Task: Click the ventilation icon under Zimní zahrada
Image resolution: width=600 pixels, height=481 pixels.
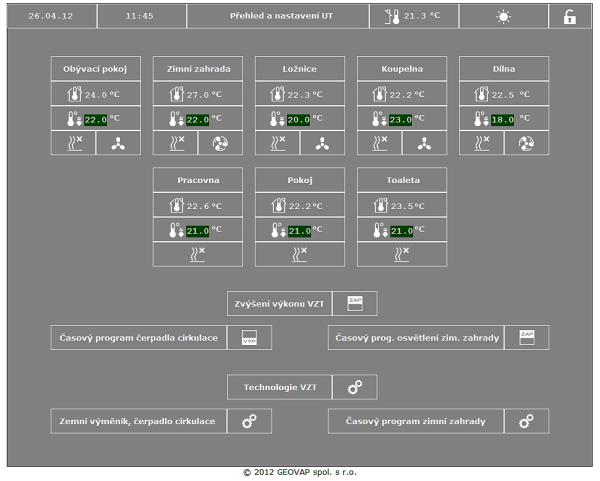Action: (x=220, y=143)
